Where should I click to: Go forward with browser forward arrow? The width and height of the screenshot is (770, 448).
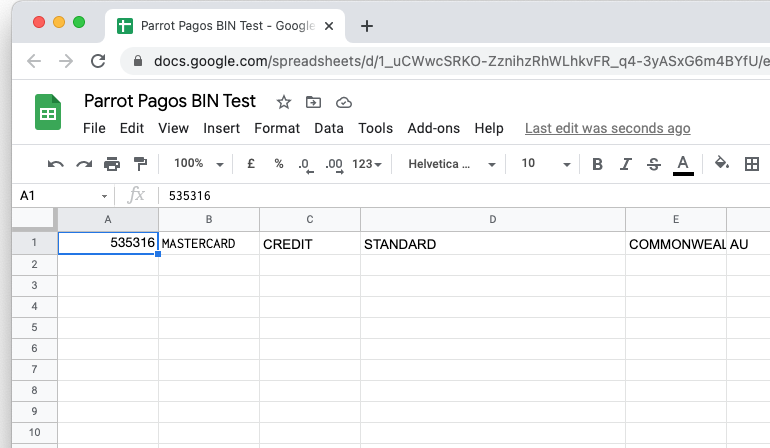tap(66, 61)
